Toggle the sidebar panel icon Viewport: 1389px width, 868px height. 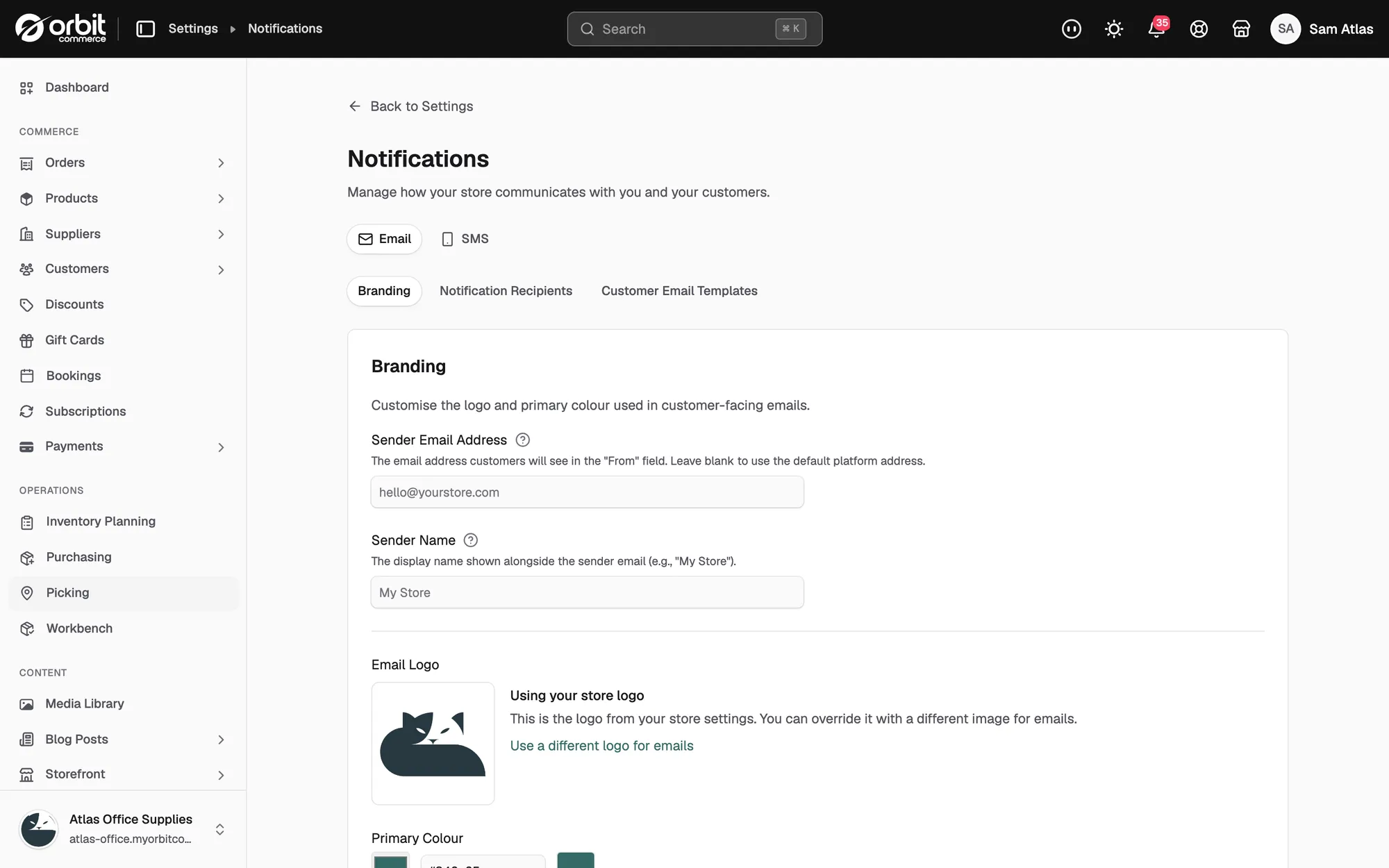pos(145,28)
